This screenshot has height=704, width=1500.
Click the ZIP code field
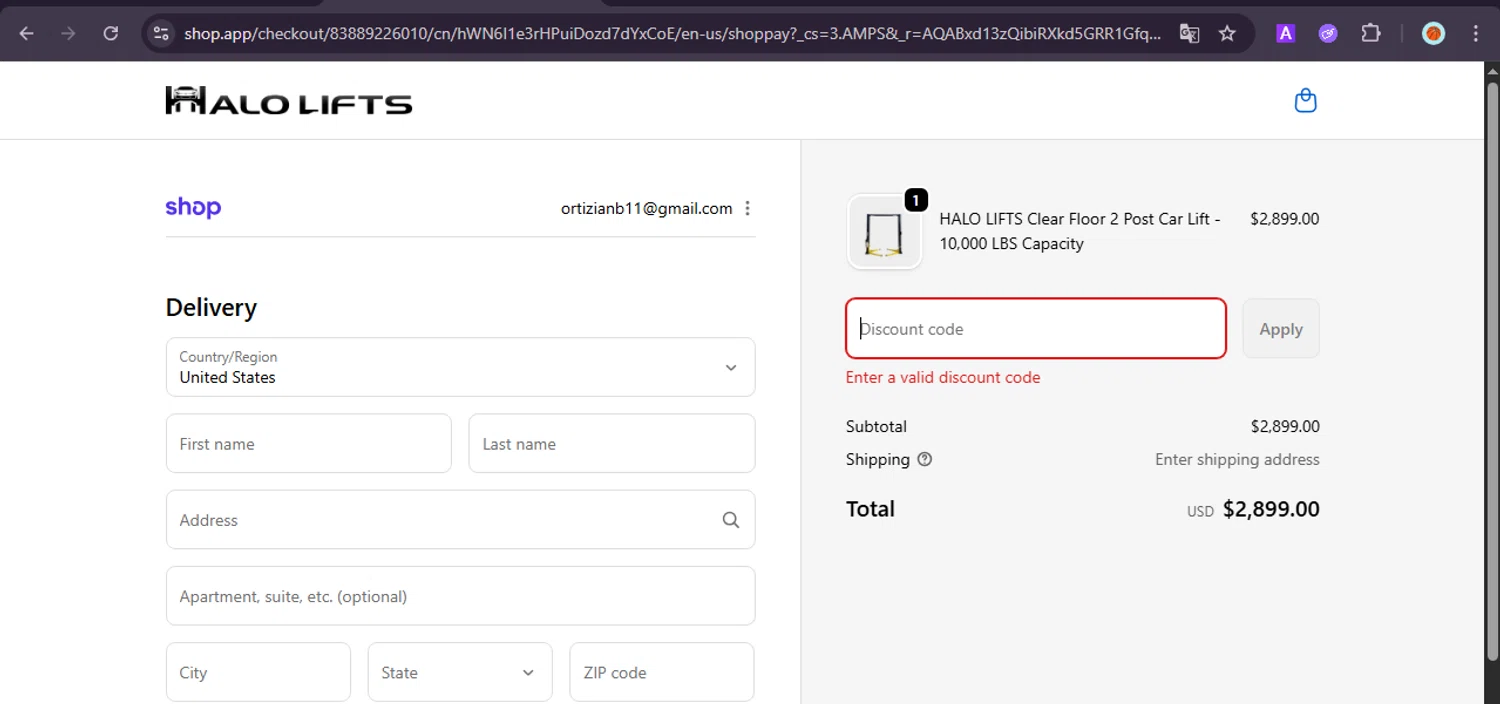661,672
